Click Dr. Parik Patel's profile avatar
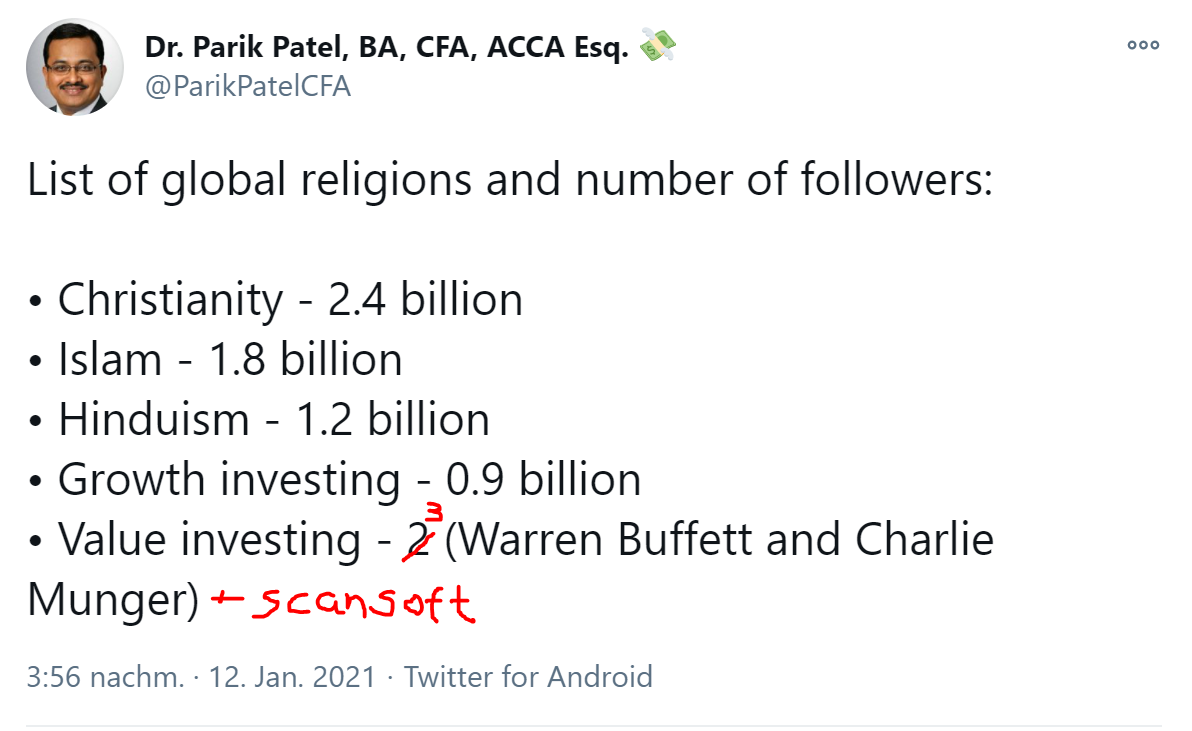The image size is (1192, 731). click(74, 66)
